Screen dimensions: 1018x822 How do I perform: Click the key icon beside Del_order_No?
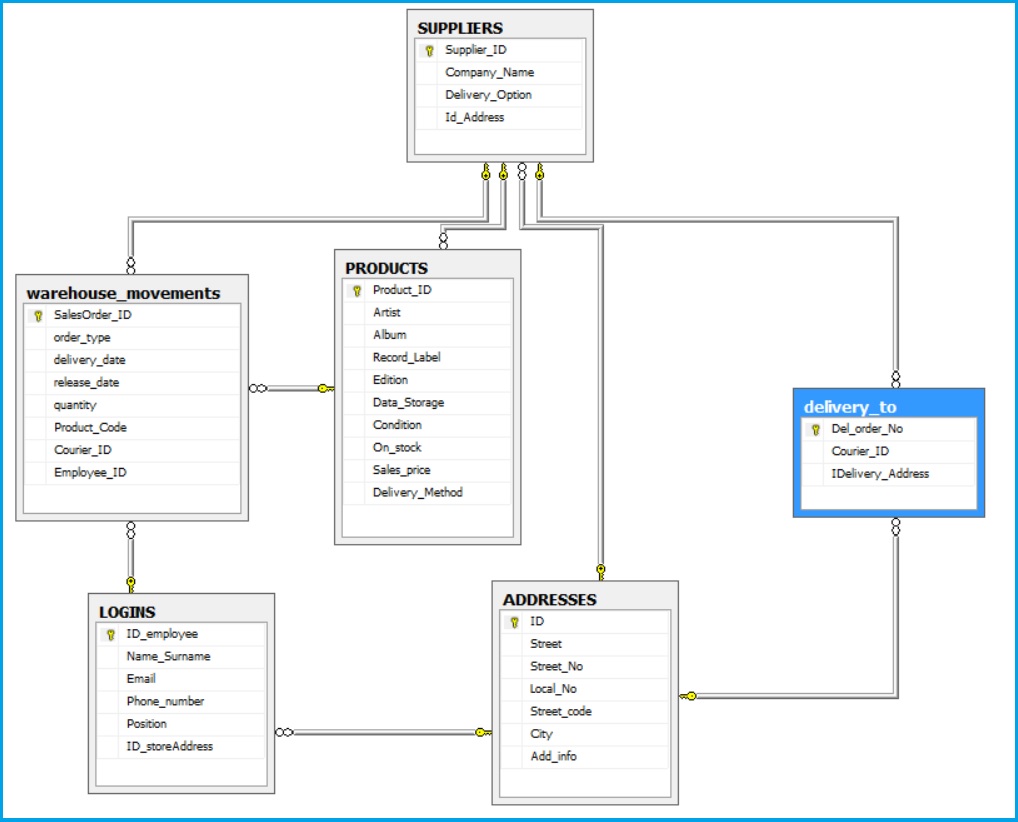[816, 429]
